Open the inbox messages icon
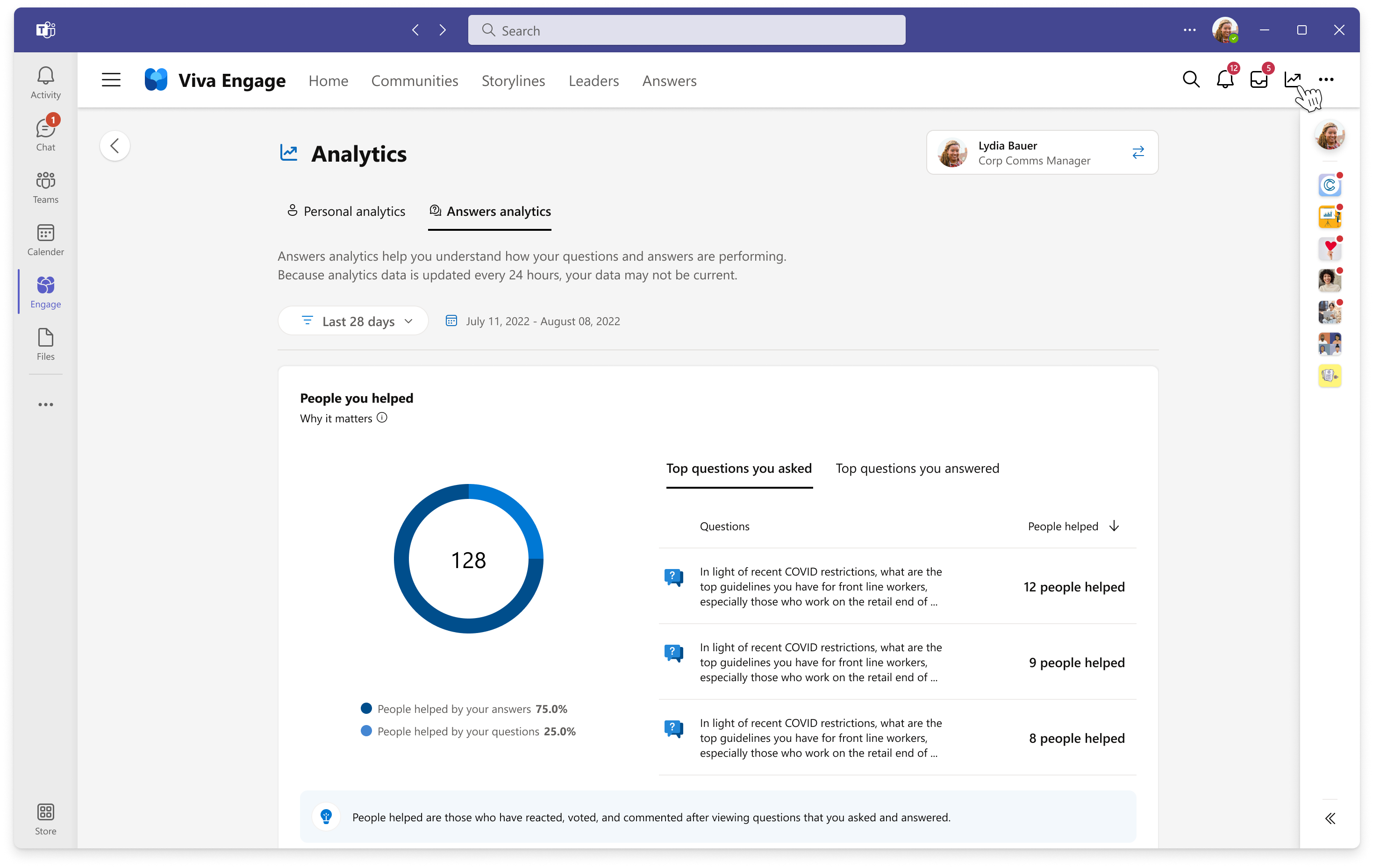 pos(1257,80)
